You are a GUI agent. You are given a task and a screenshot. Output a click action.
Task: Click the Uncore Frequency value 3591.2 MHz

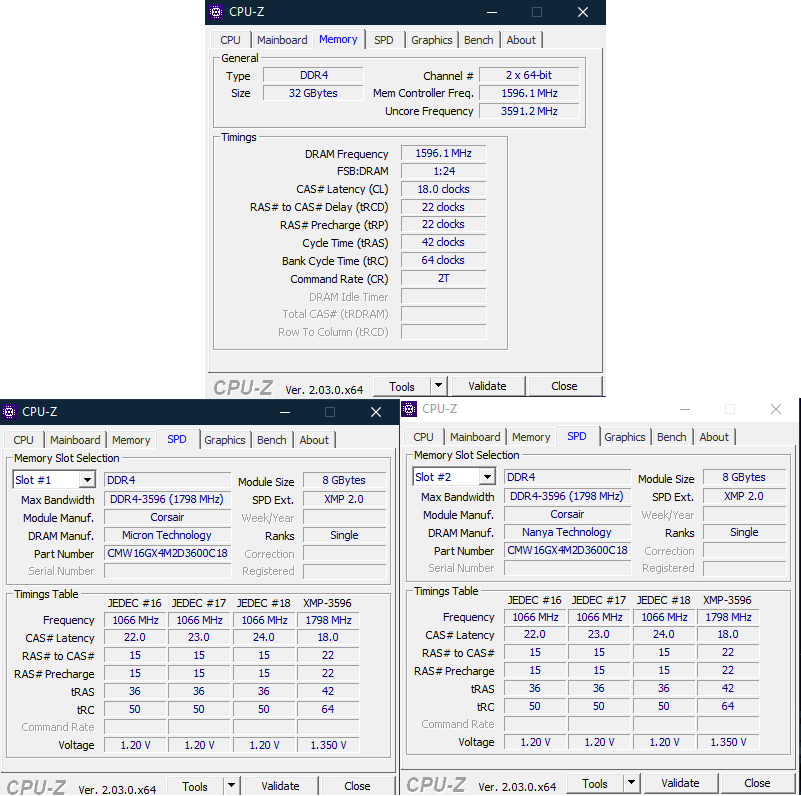point(529,111)
